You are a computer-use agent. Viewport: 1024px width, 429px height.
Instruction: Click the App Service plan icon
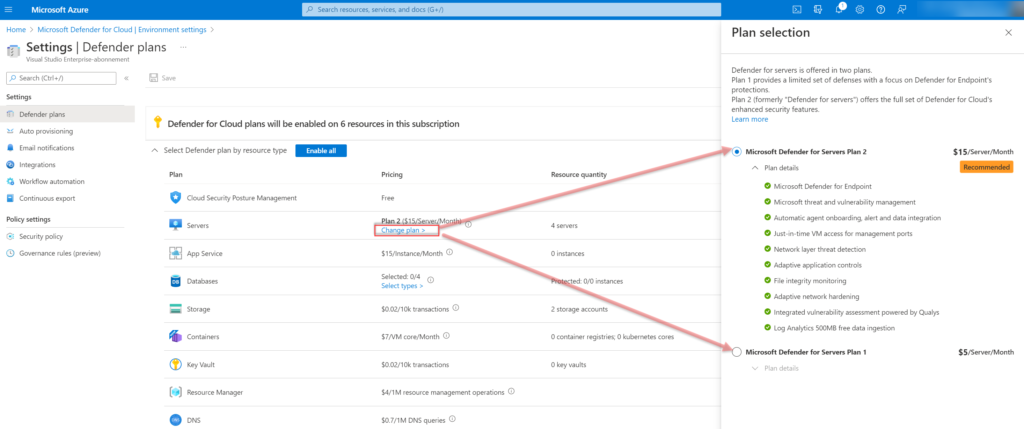point(175,253)
